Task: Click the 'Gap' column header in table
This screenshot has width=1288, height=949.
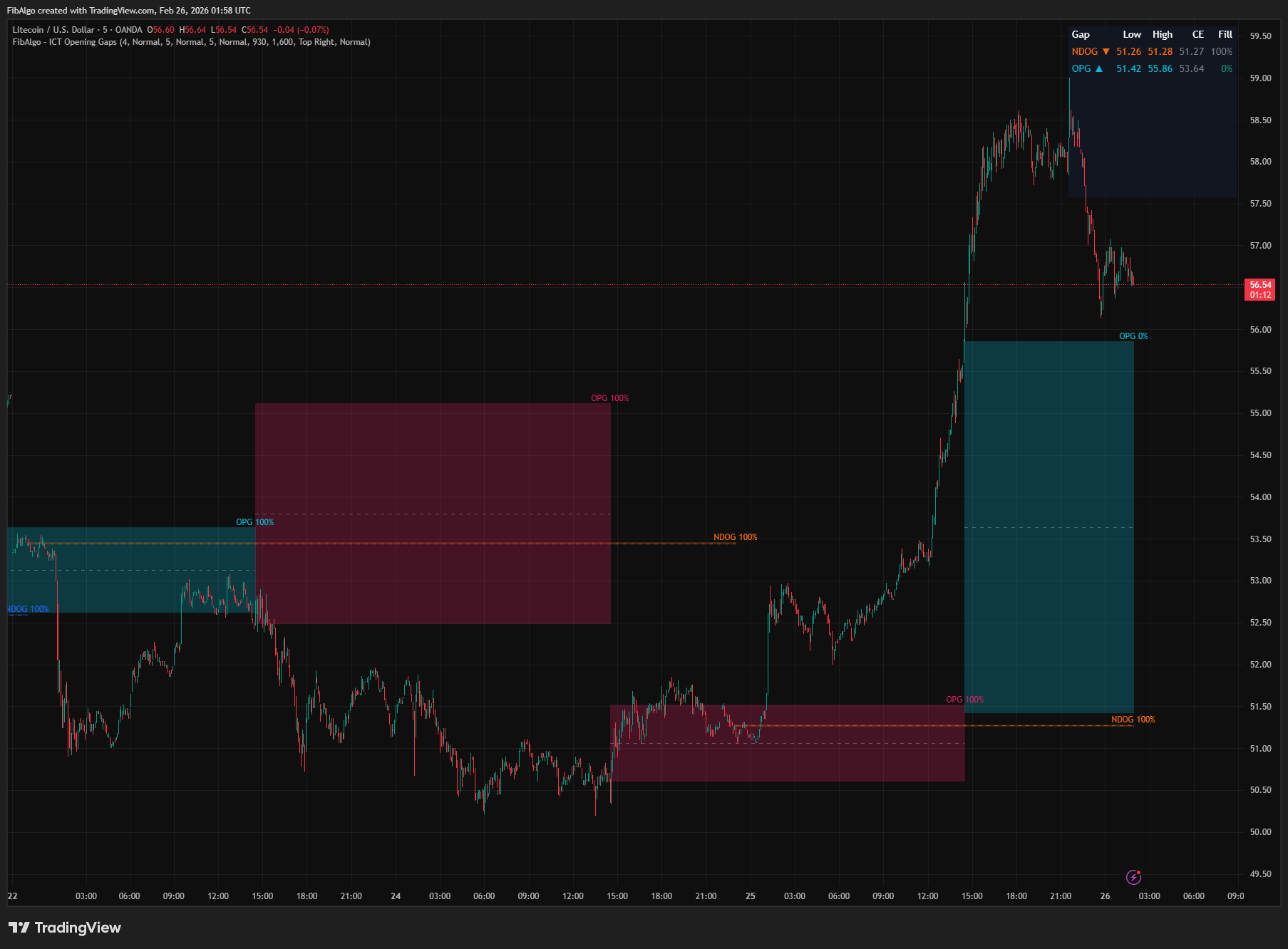Action: tap(1081, 34)
